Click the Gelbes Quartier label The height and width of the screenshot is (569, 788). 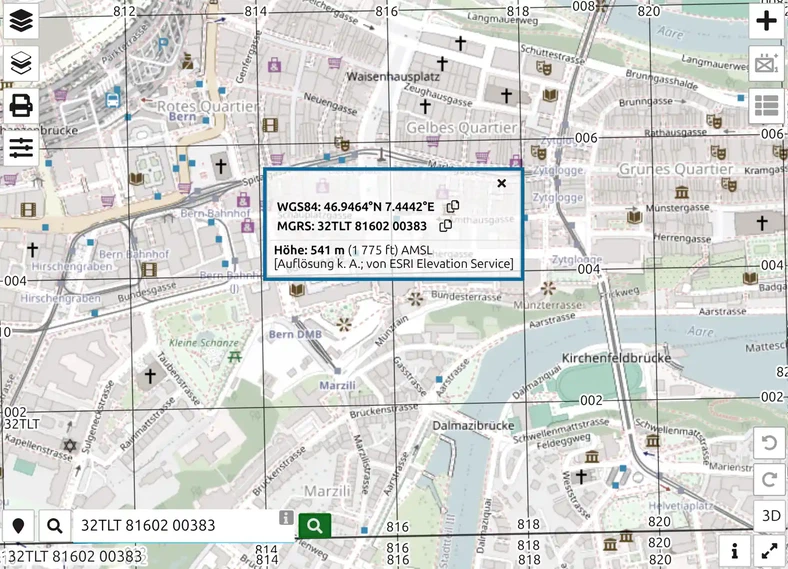point(461,128)
